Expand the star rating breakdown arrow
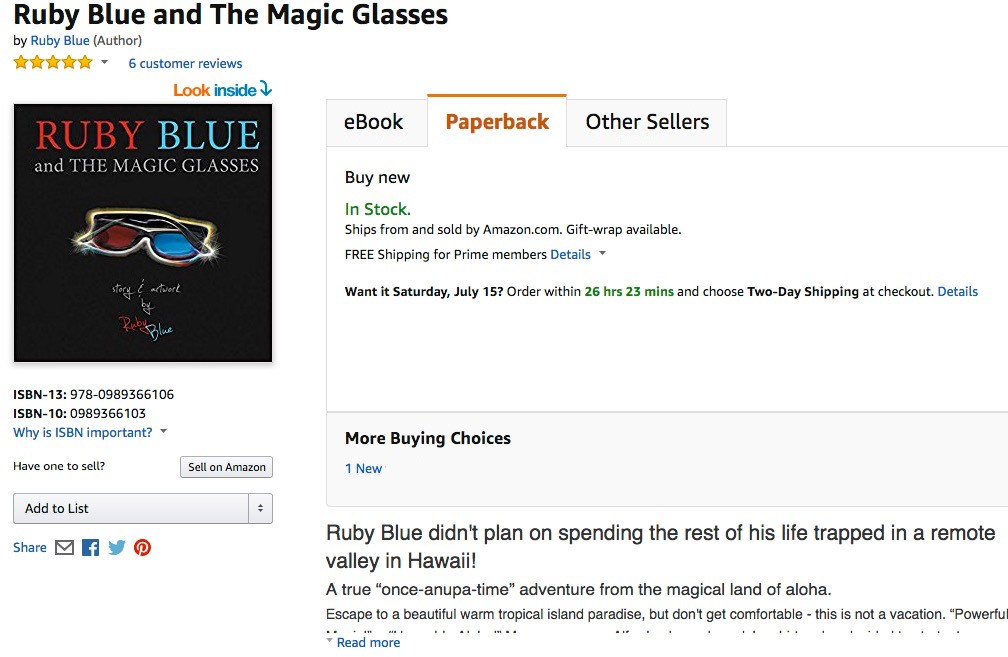1008x657 pixels. pyautogui.click(x=104, y=62)
